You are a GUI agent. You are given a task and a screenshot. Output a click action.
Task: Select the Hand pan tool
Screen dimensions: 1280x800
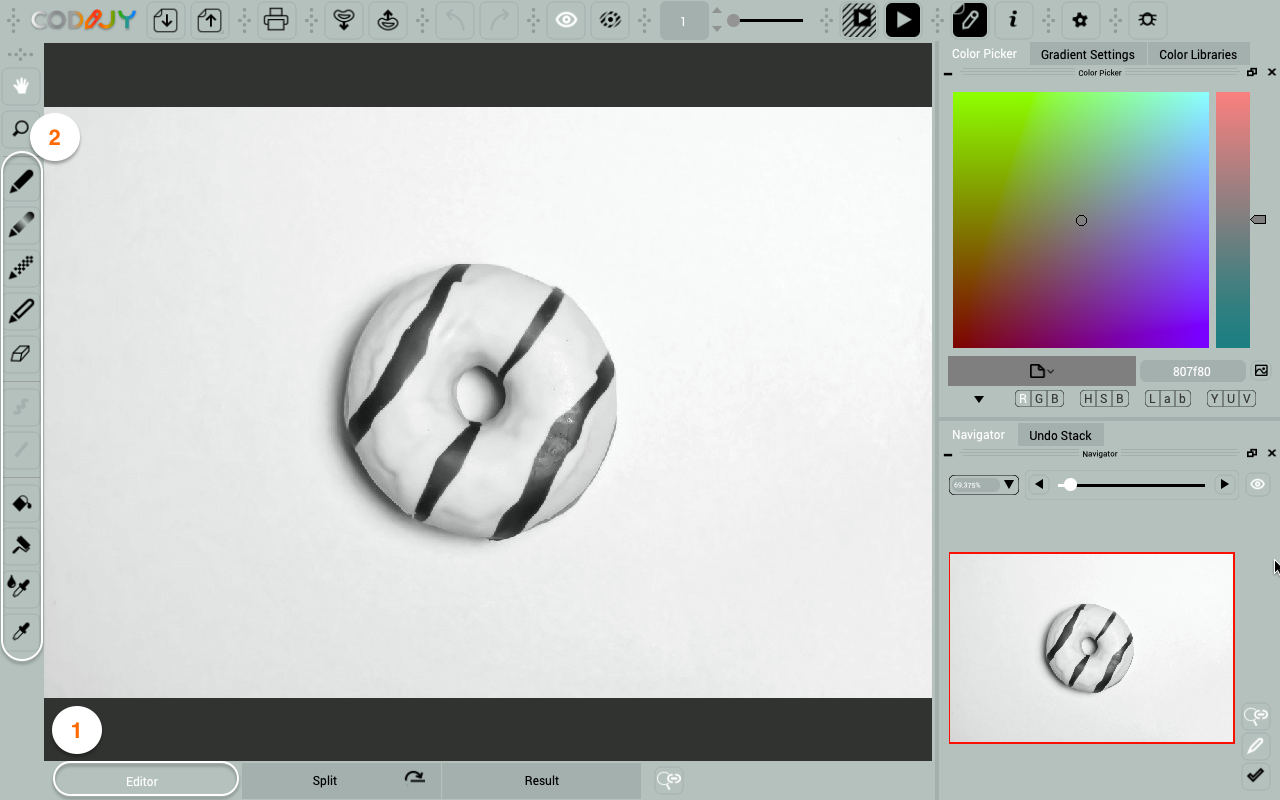coord(21,87)
